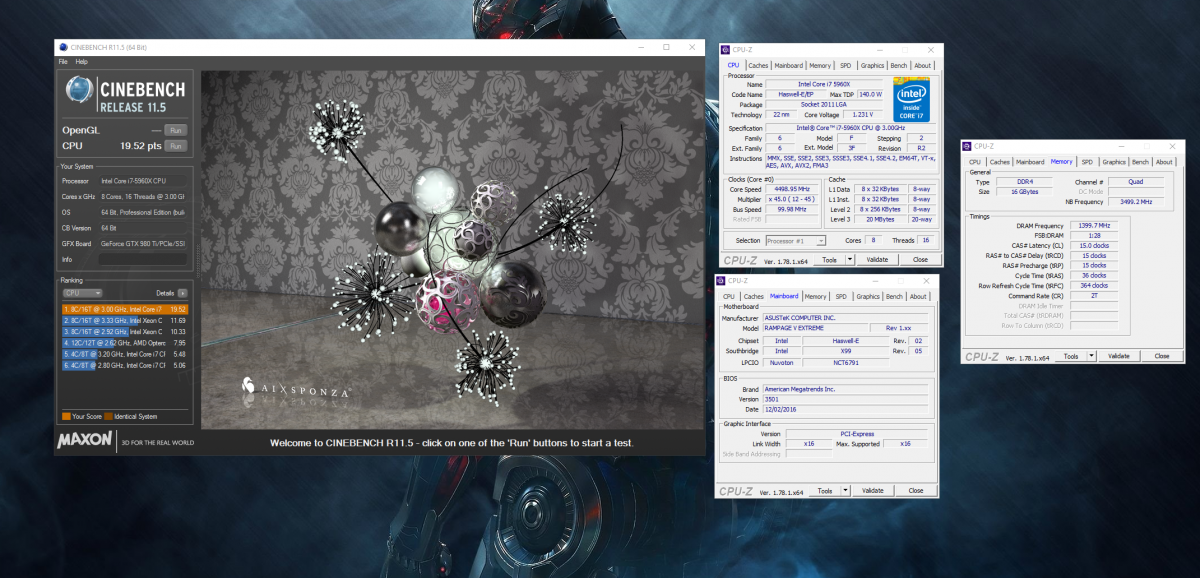Select the 12C/12T AMD Opteron ranking row
Image resolution: width=1200 pixels, height=578 pixels.
click(x=124, y=343)
